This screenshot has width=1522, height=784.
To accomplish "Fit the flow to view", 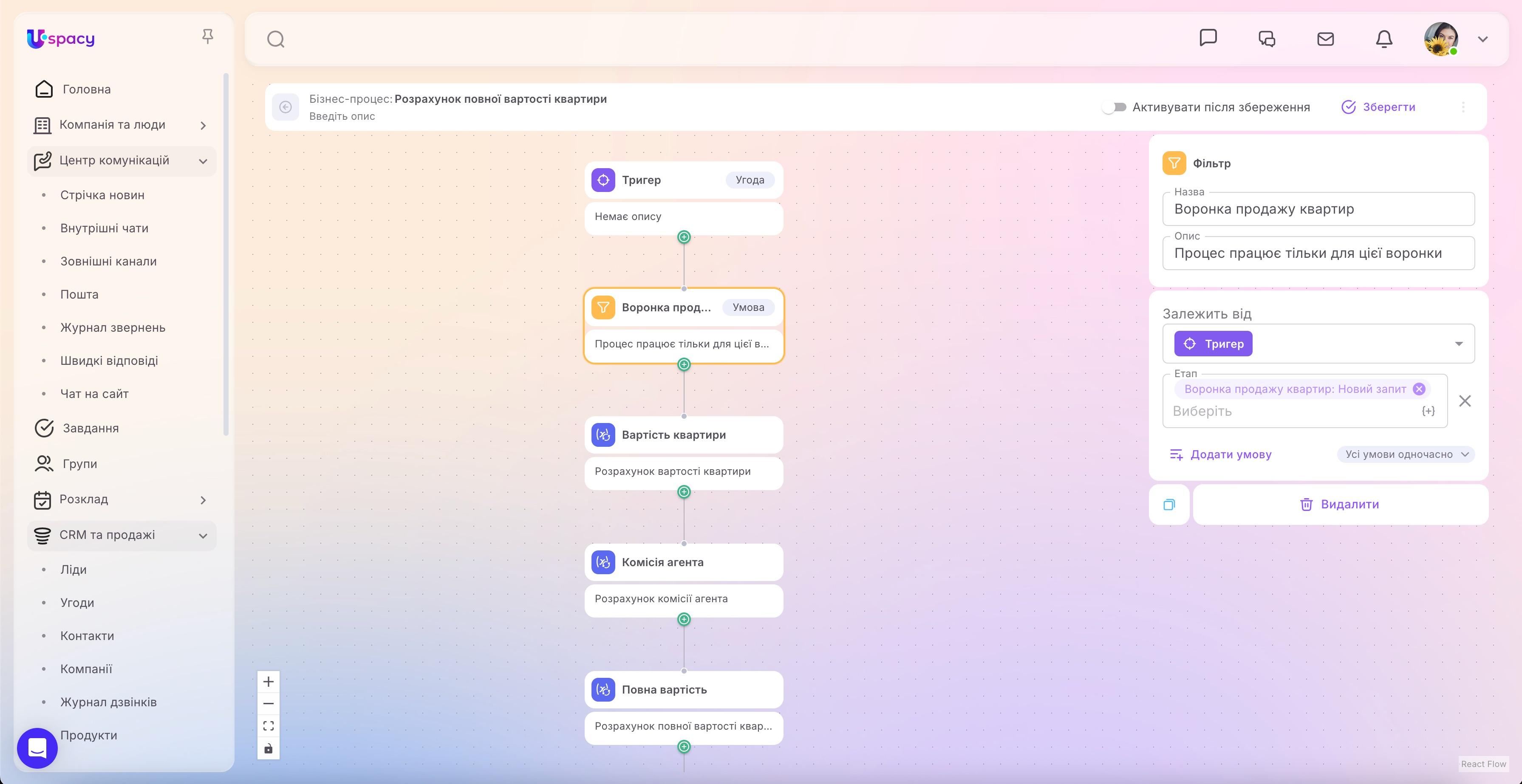I will tap(268, 725).
